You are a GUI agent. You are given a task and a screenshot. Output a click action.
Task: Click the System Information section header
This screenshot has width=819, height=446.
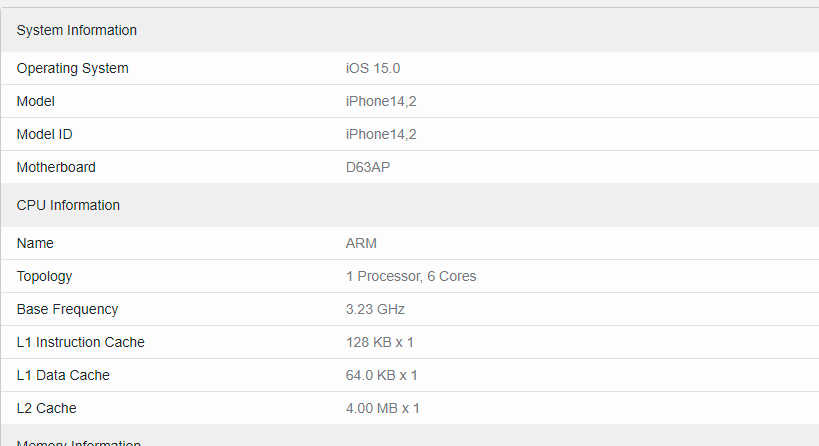pos(77,30)
